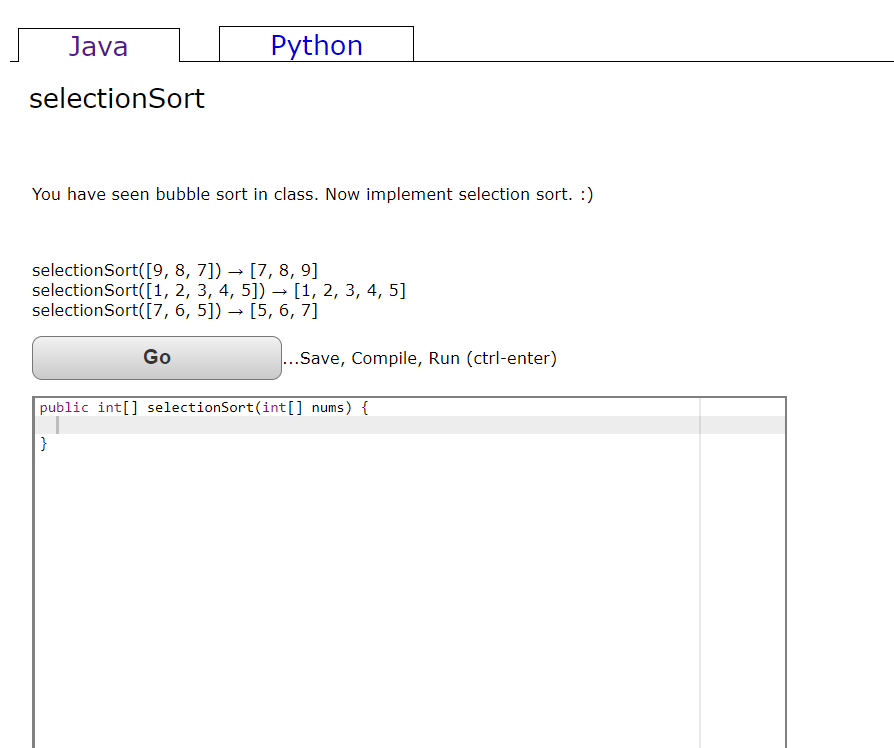Screen dimensions: 894x748
Task: Click the Python tab label text
Action: pyautogui.click(x=316, y=45)
